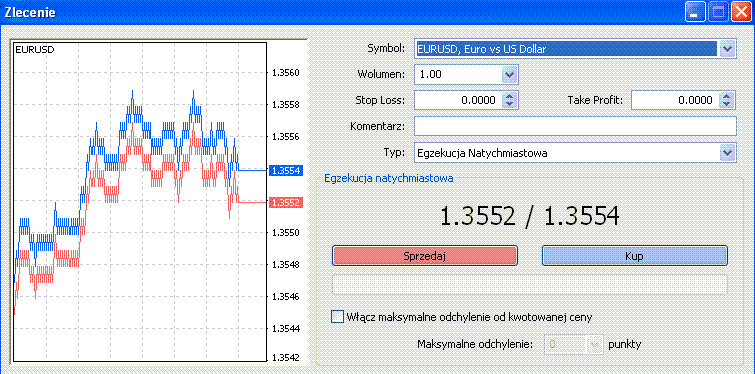Image resolution: width=755 pixels, height=374 pixels.
Task: Open the Typ execution type dropdown
Action: pyautogui.click(x=727, y=153)
